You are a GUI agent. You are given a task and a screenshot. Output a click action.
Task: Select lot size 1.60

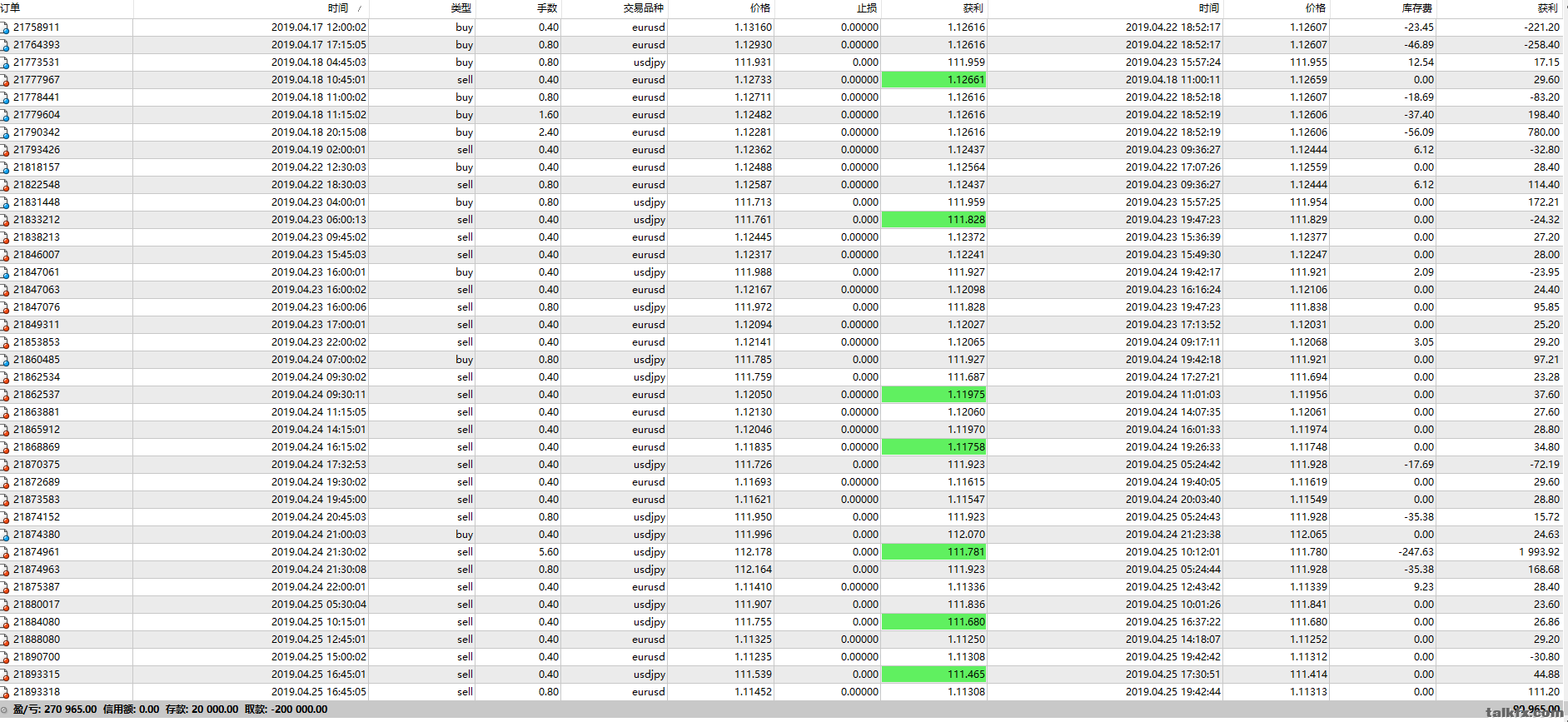click(x=549, y=115)
